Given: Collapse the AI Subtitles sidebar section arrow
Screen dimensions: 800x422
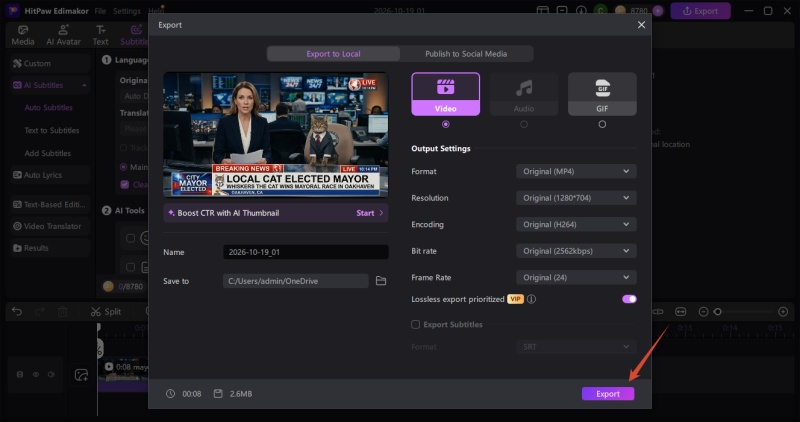Looking at the screenshot, I should 84,85.
